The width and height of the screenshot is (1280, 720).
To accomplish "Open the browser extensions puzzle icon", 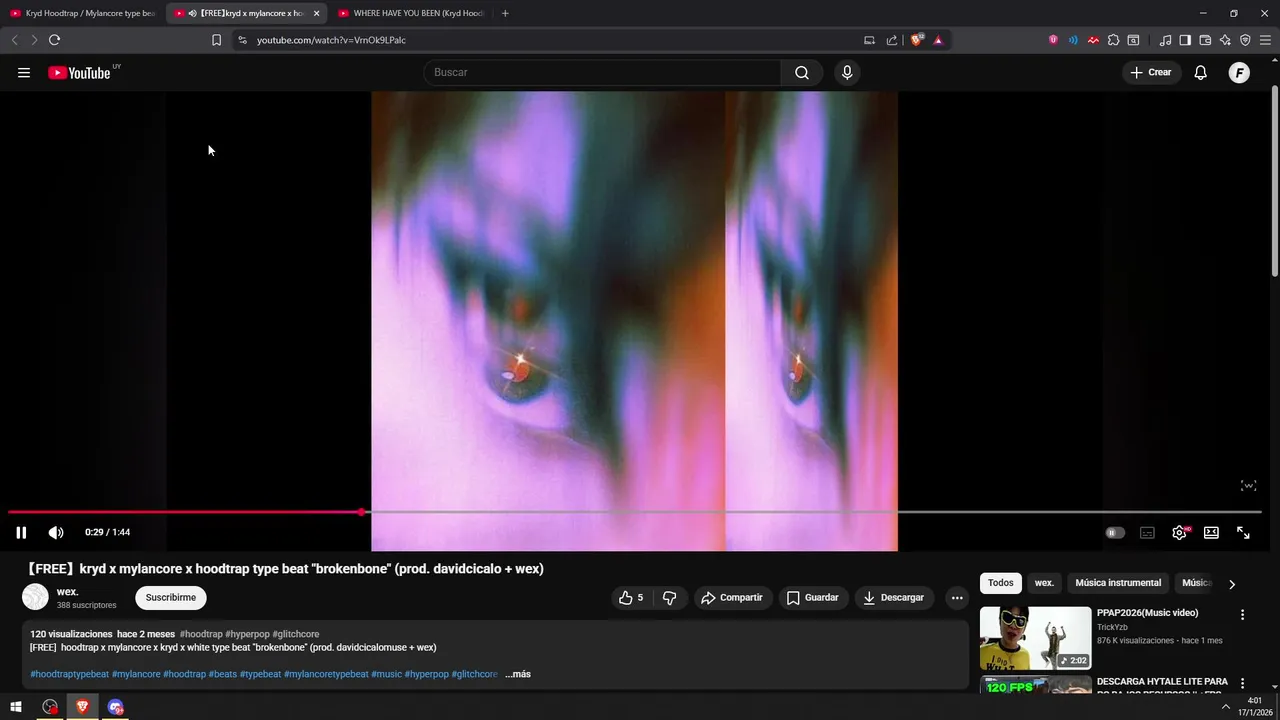I will click(1113, 40).
